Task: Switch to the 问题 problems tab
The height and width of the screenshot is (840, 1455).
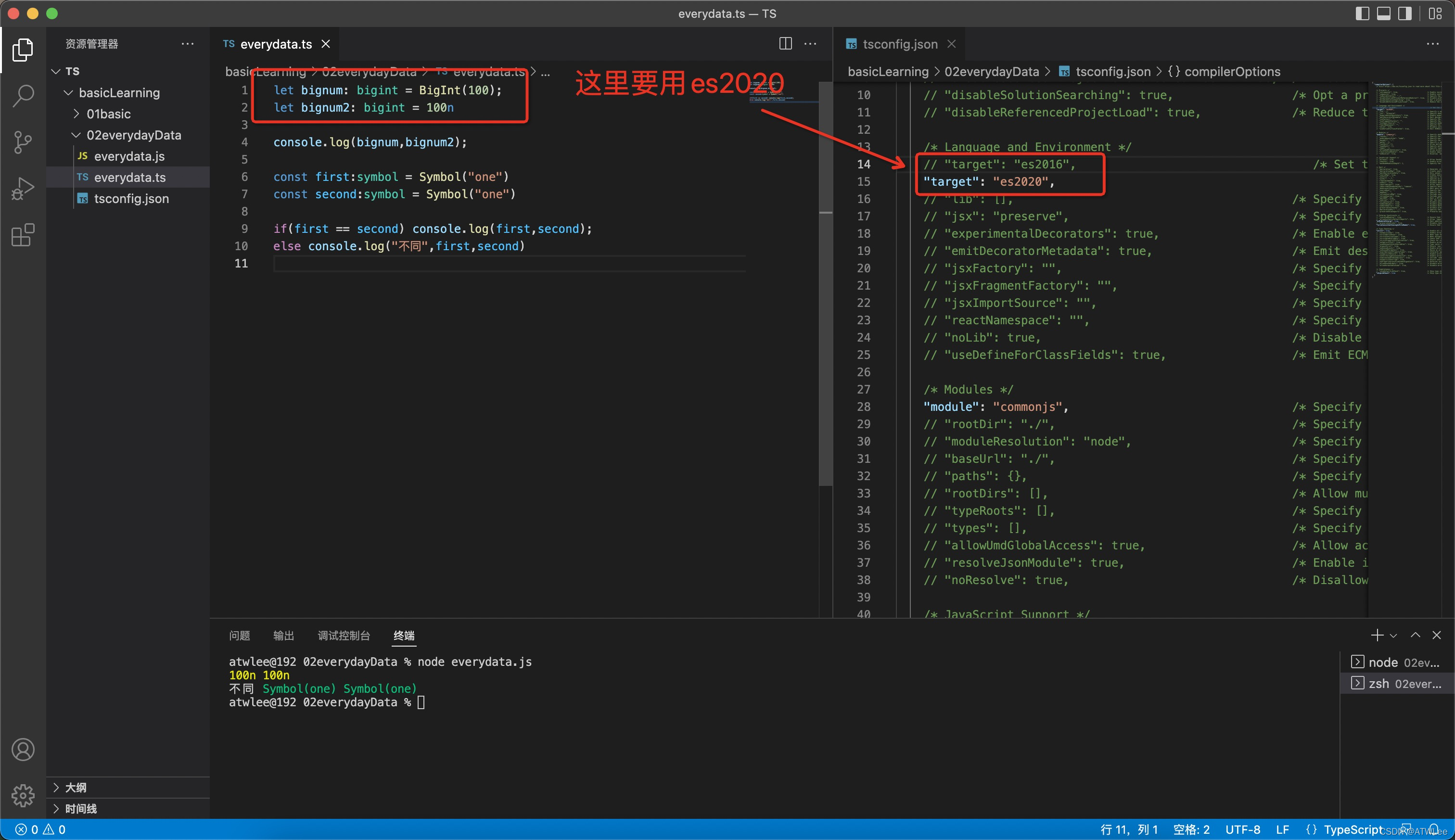Action: click(240, 635)
